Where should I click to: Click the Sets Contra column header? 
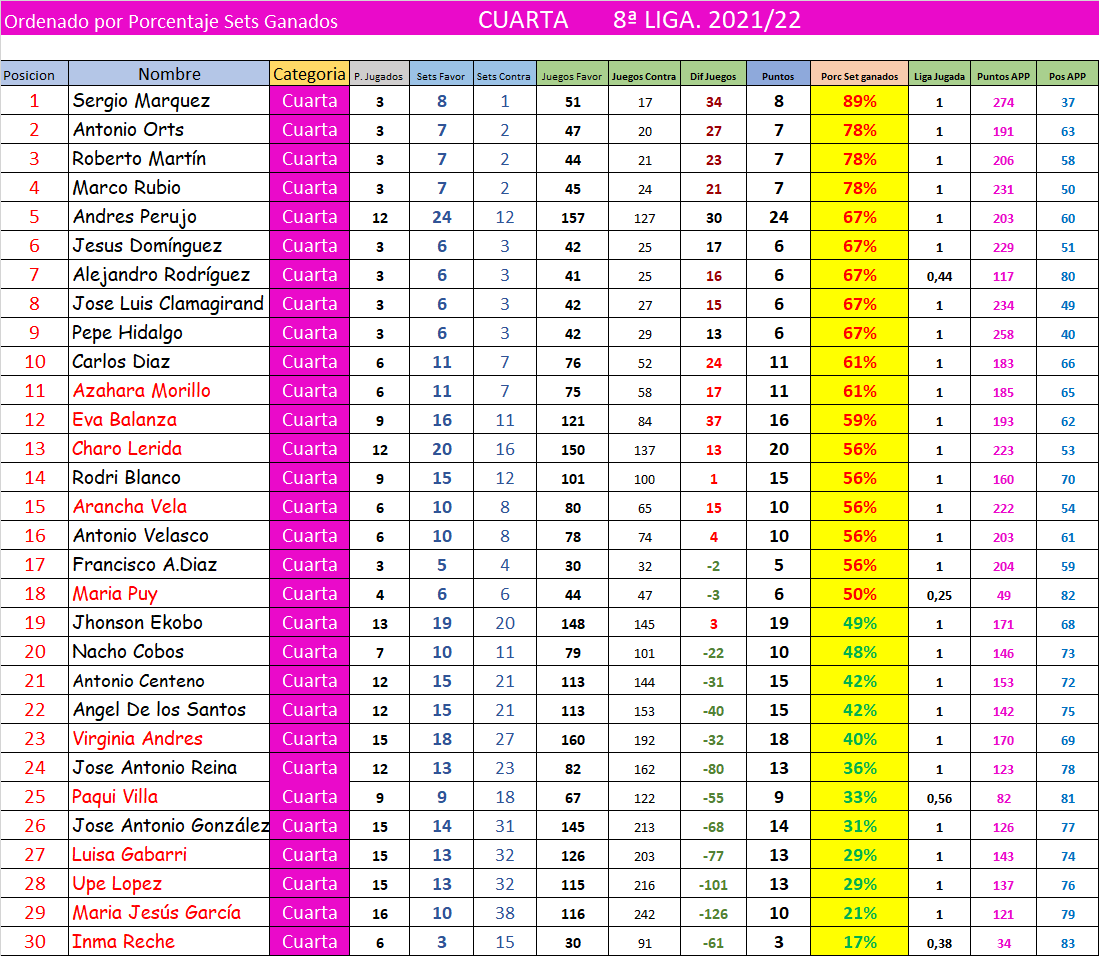504,76
